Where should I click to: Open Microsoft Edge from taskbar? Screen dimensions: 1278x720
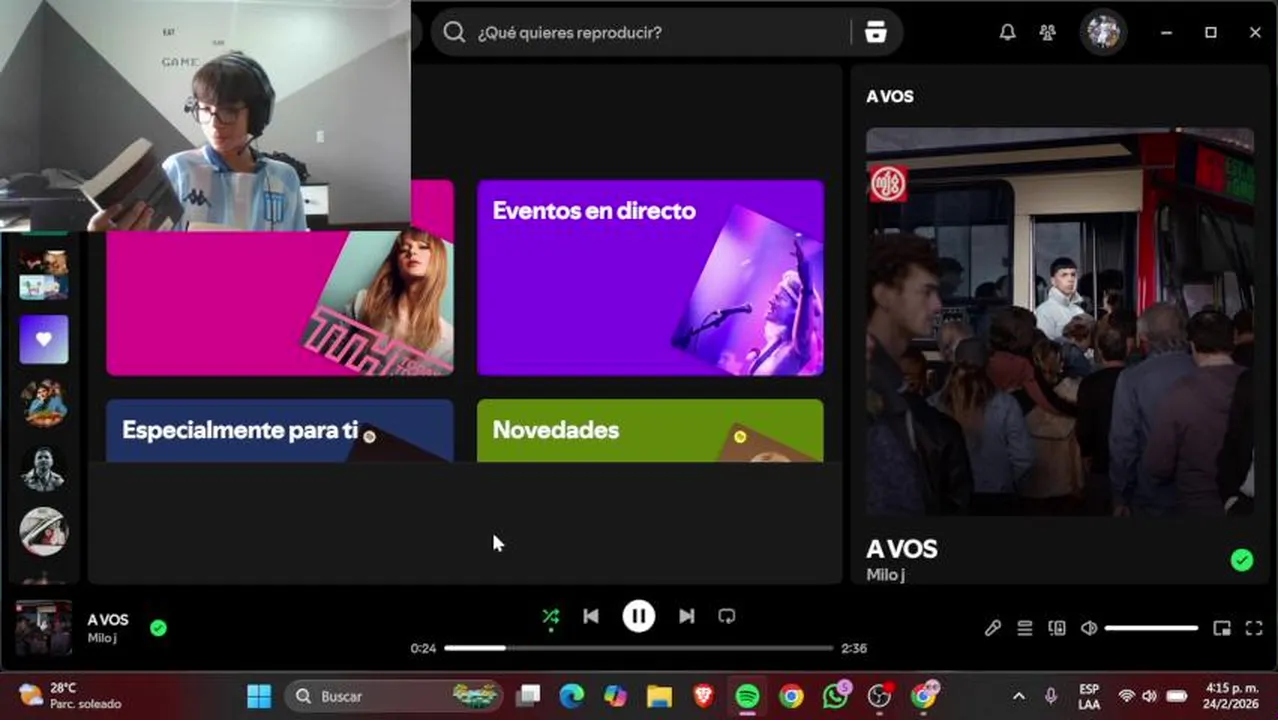click(571, 696)
